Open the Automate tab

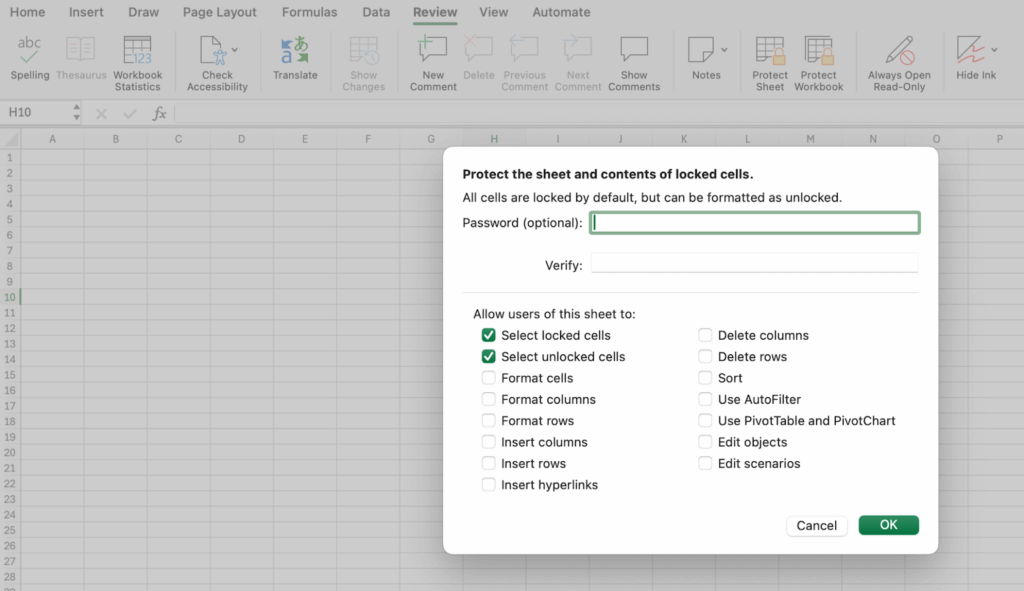561,12
